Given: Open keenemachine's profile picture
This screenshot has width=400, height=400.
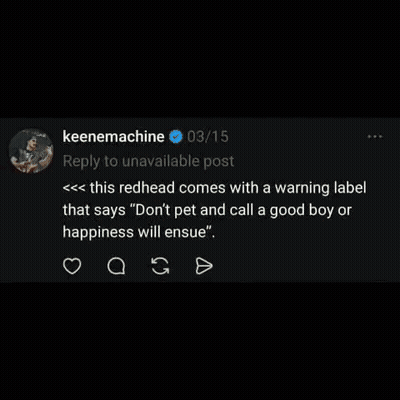Looking at the screenshot, I should click(x=31, y=151).
